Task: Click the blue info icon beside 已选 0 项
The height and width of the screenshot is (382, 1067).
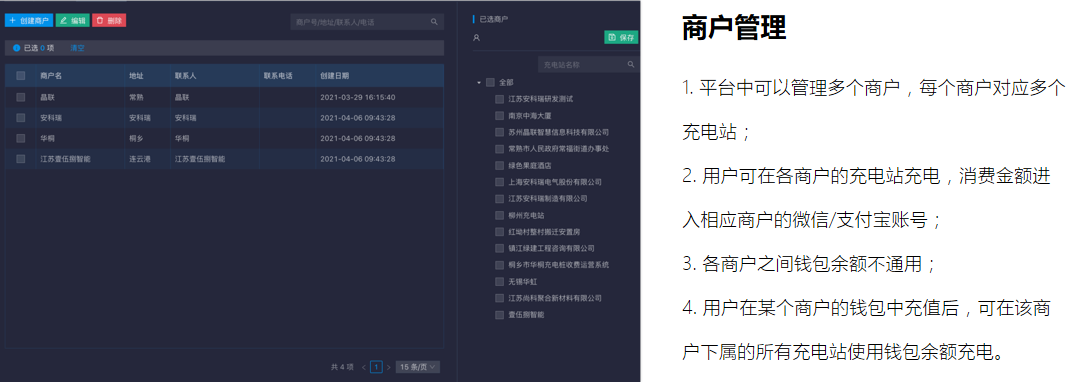Action: [16, 48]
